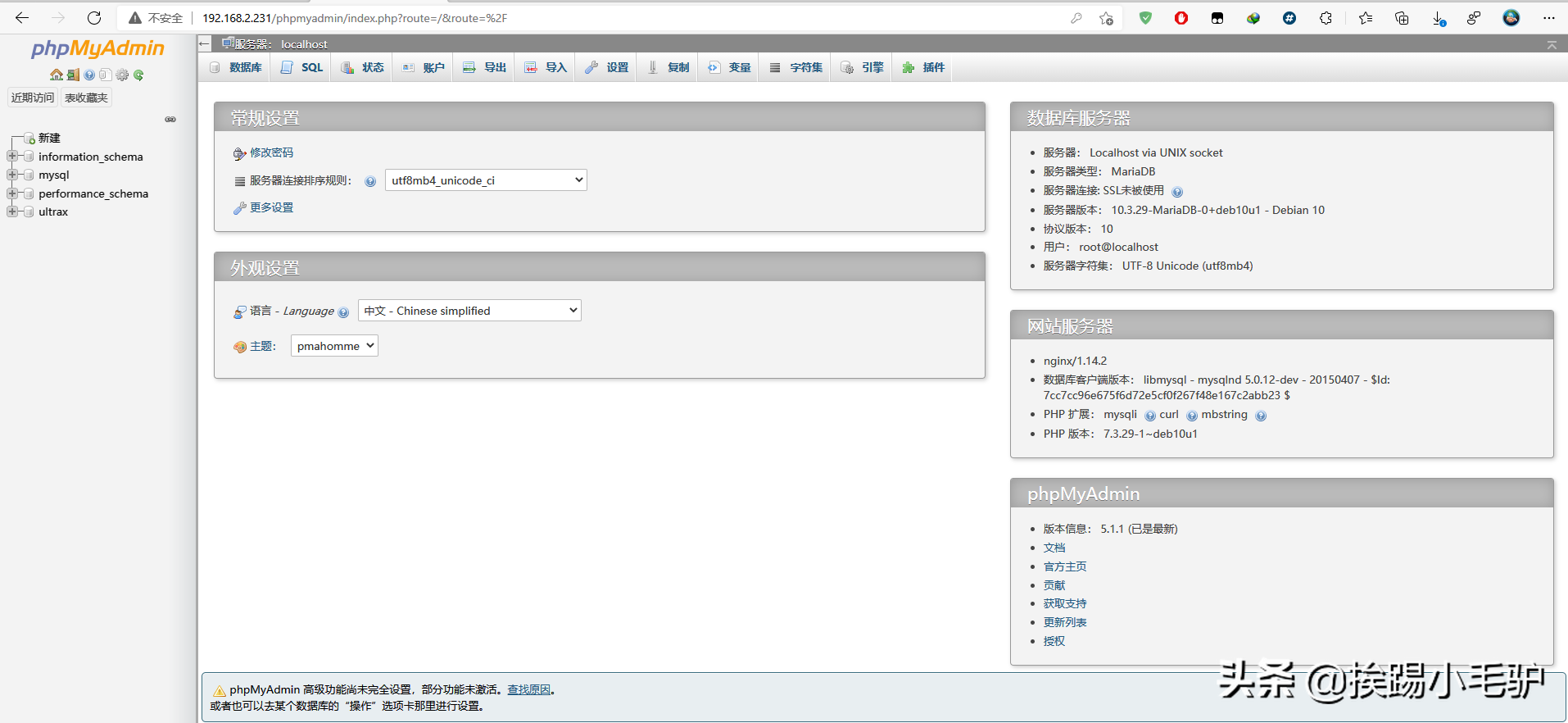Click help icon next to 服务器连接排序规则
Viewport: 1568px width, 723px height.
pyautogui.click(x=370, y=181)
